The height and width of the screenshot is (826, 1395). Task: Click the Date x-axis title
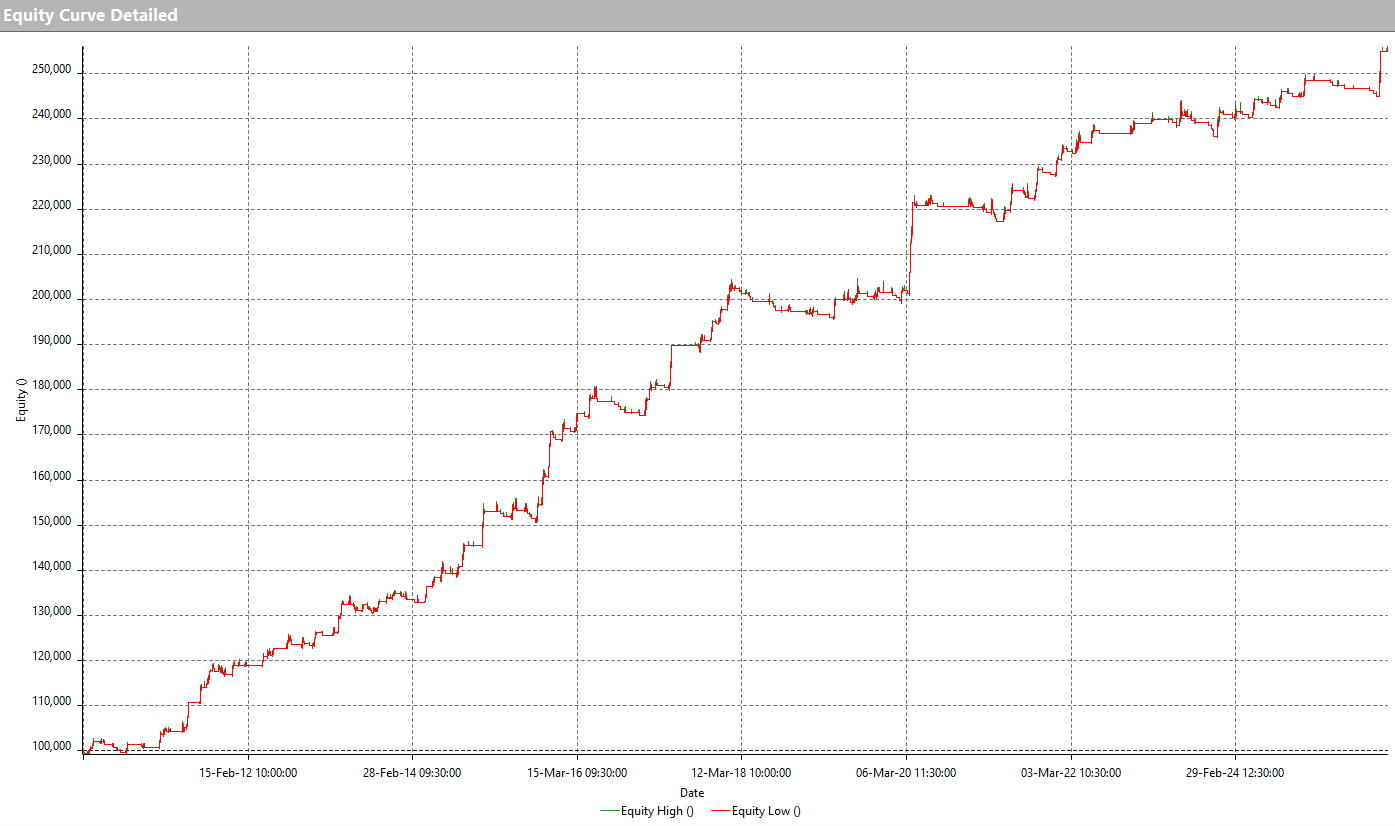tap(692, 793)
